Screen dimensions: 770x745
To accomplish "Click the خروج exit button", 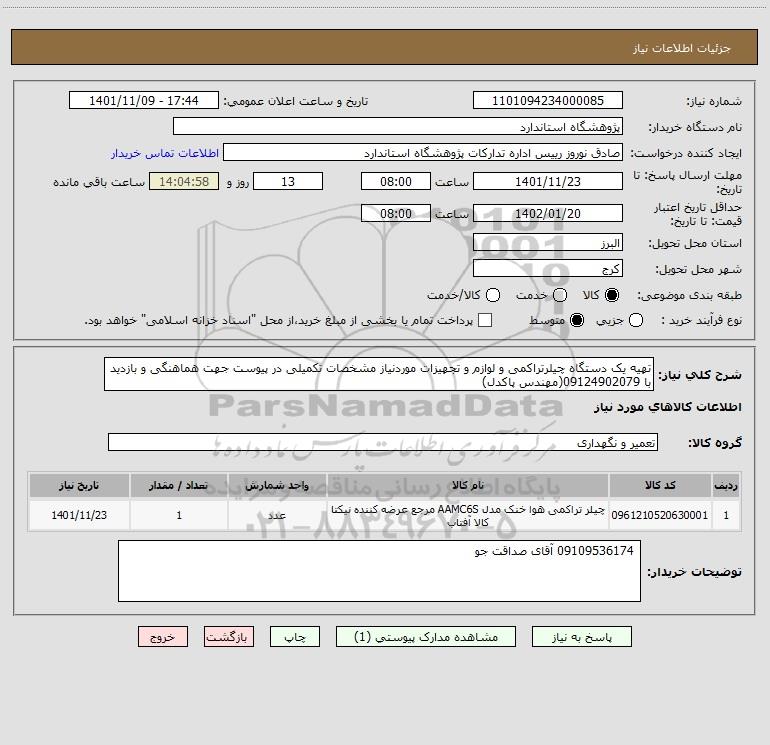I will coord(163,637).
